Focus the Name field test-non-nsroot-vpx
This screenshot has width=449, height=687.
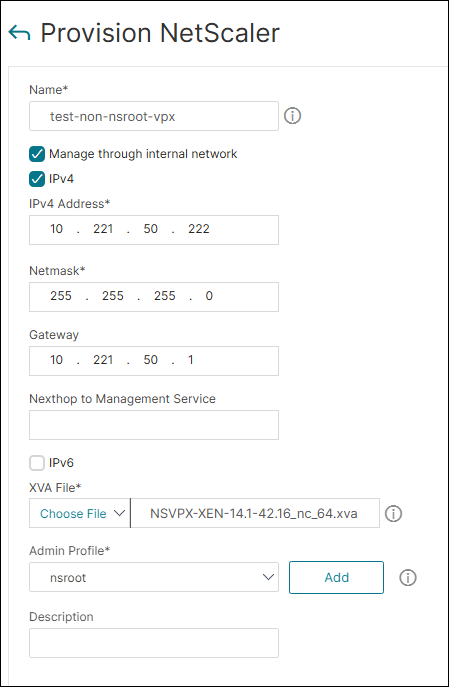[x=154, y=116]
